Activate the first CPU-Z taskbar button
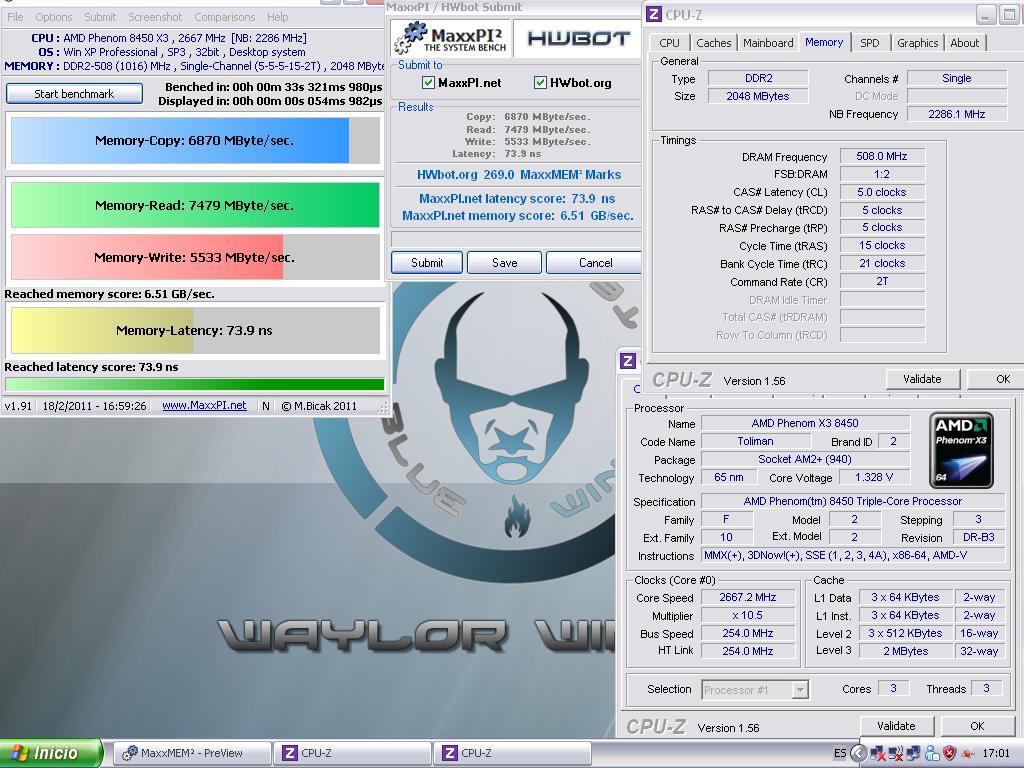Image resolution: width=1024 pixels, height=768 pixels. (353, 753)
